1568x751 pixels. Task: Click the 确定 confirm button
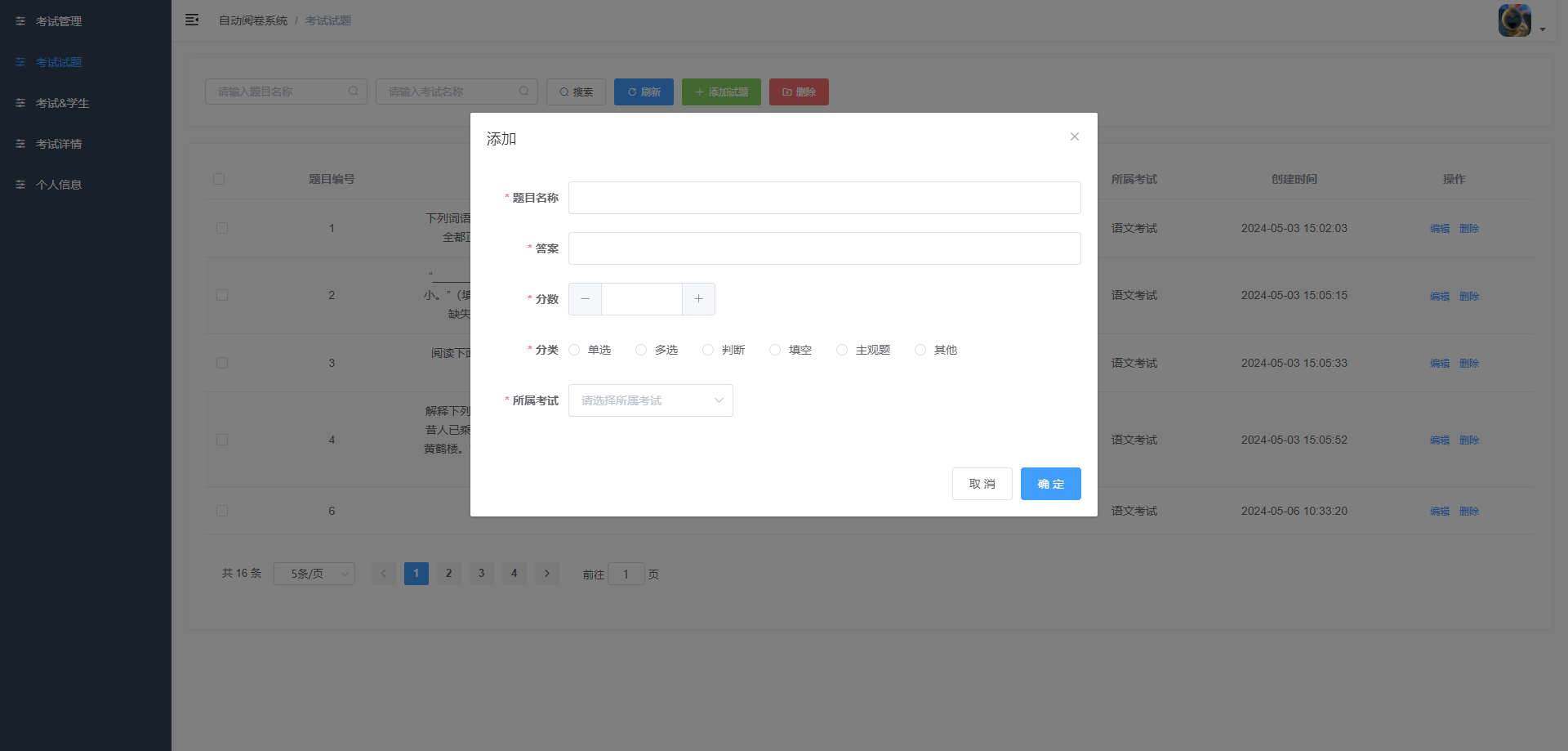click(1050, 484)
